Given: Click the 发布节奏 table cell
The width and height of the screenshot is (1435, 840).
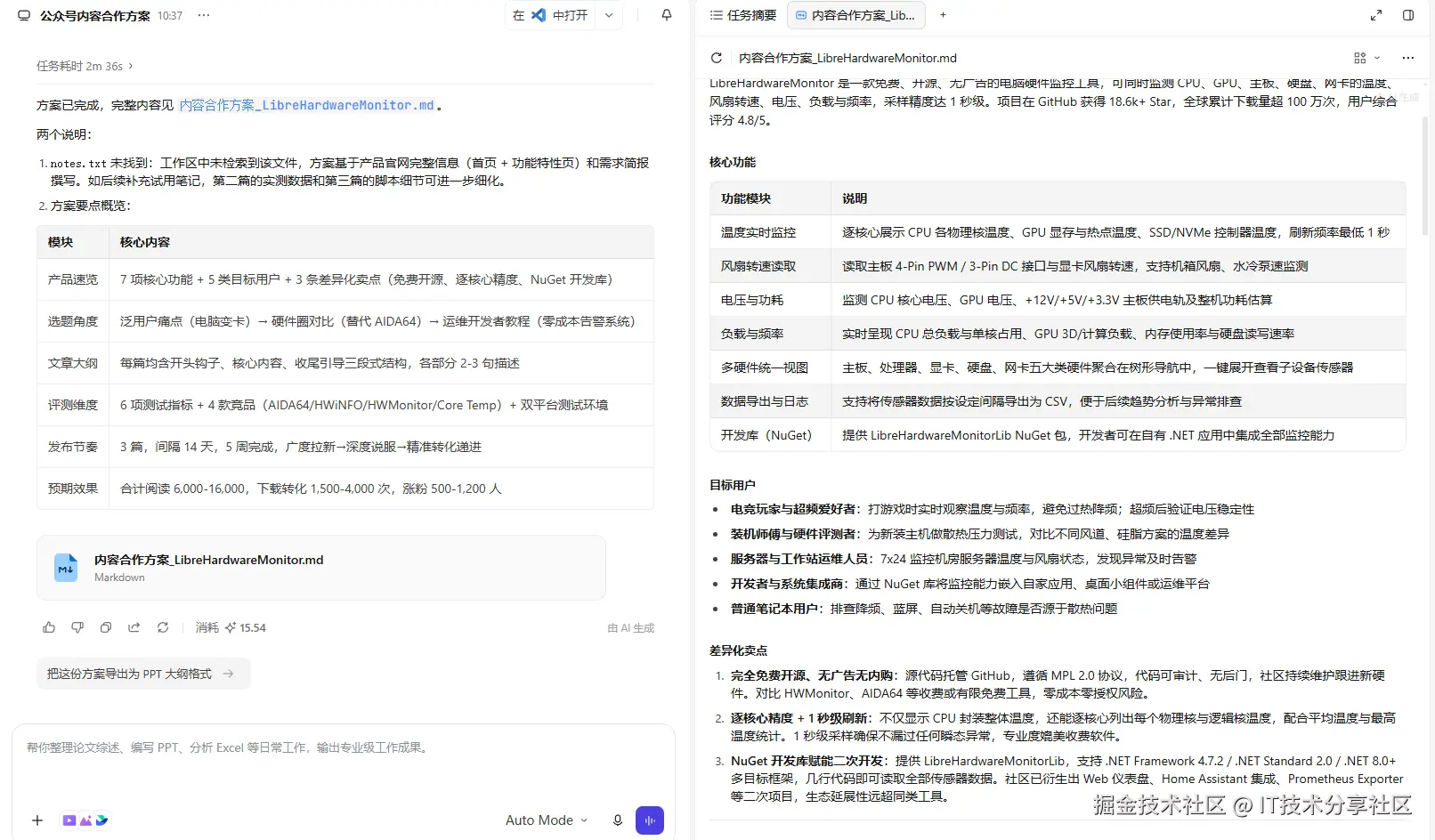Looking at the screenshot, I should pyautogui.click(x=73, y=447).
